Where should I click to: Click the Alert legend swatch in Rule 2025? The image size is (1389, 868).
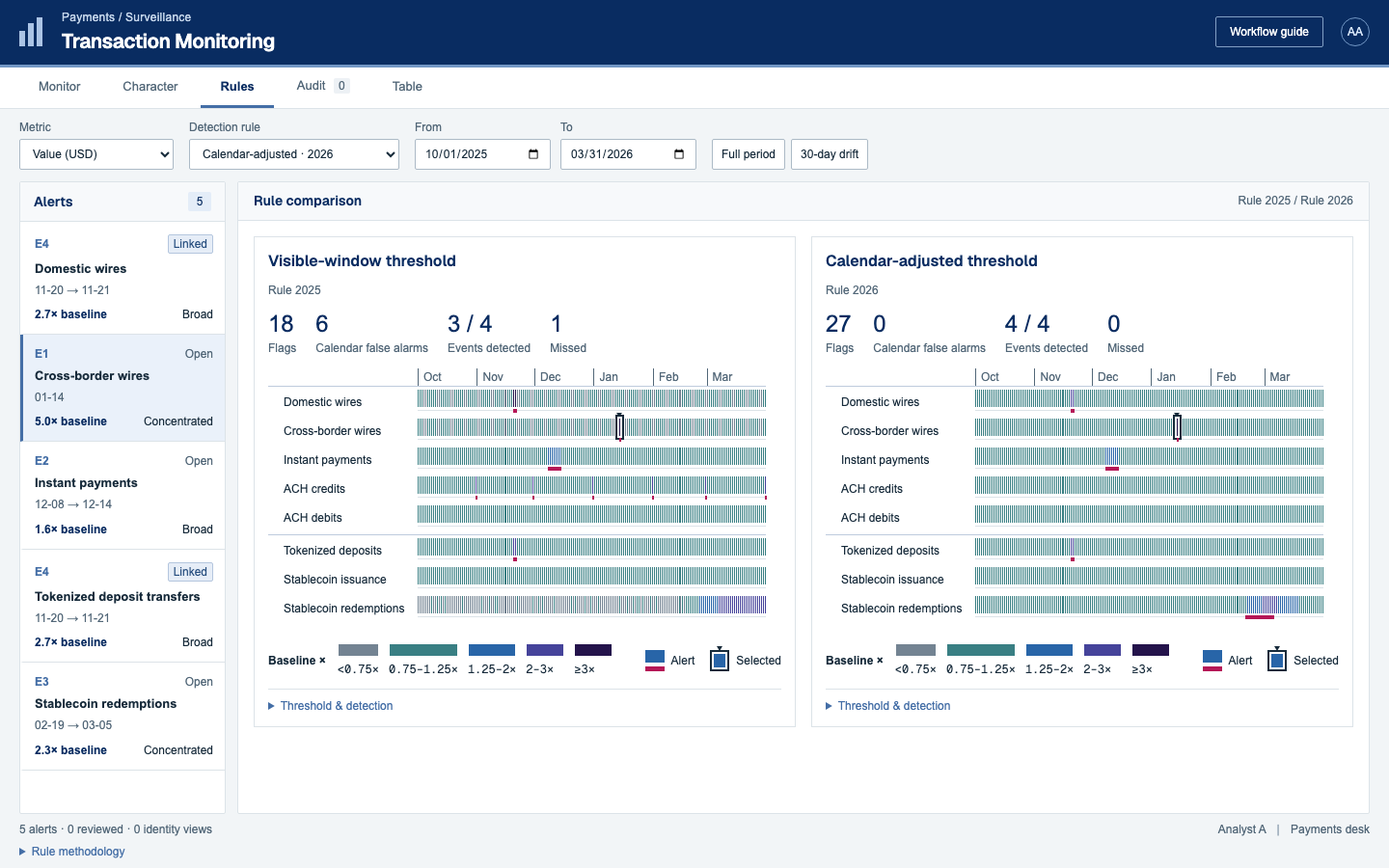coord(655,661)
